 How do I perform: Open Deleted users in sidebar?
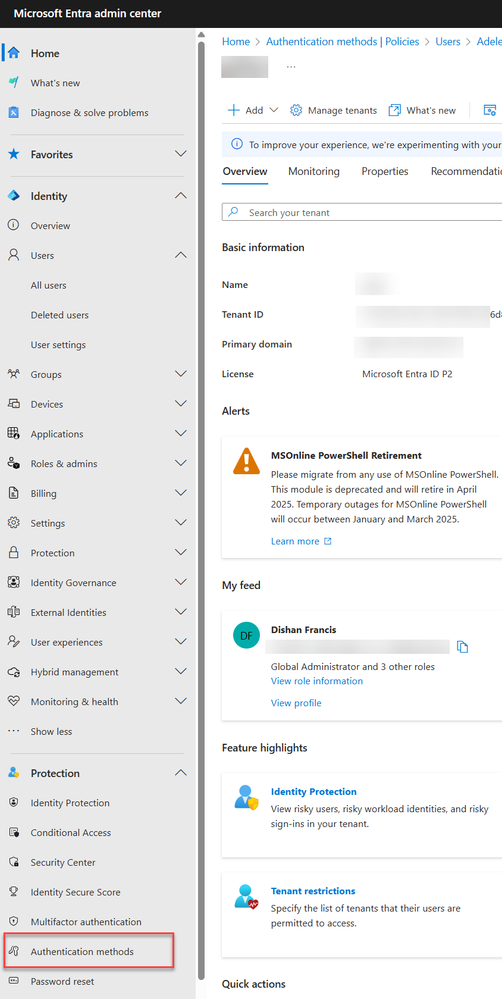[60, 315]
